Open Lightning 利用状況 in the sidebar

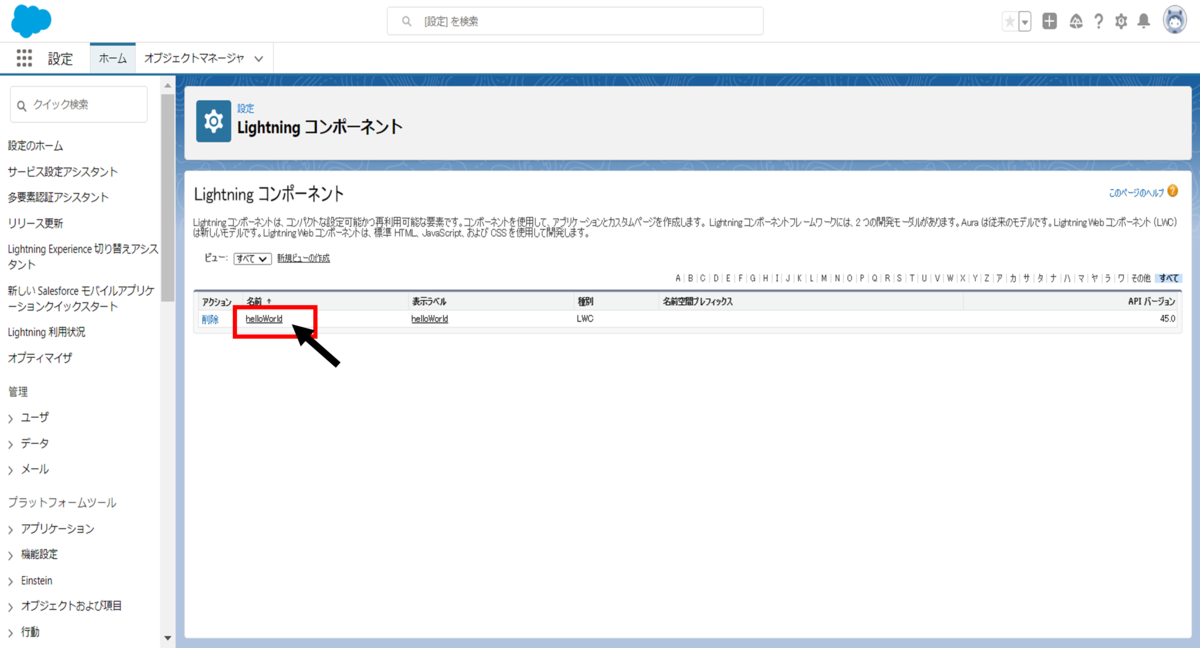pyautogui.click(x=47, y=332)
